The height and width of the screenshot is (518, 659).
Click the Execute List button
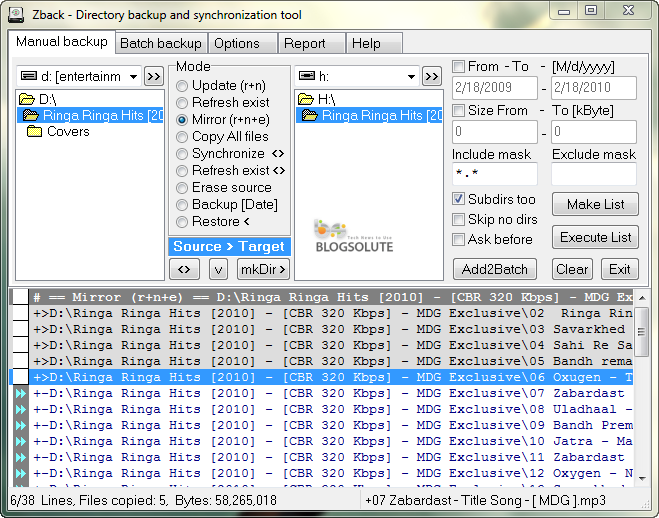tap(596, 237)
